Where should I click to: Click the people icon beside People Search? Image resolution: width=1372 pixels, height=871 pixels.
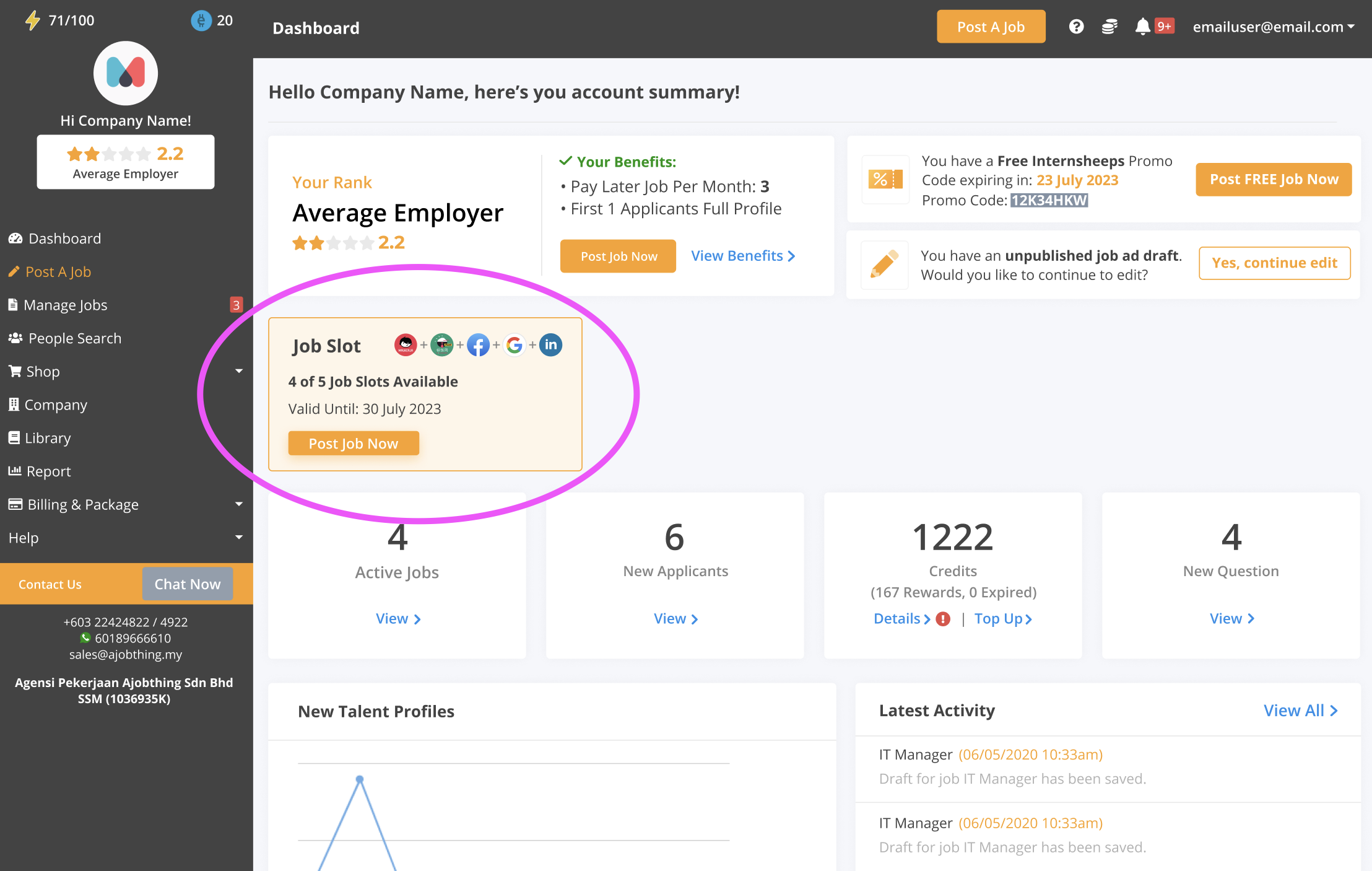click(15, 338)
